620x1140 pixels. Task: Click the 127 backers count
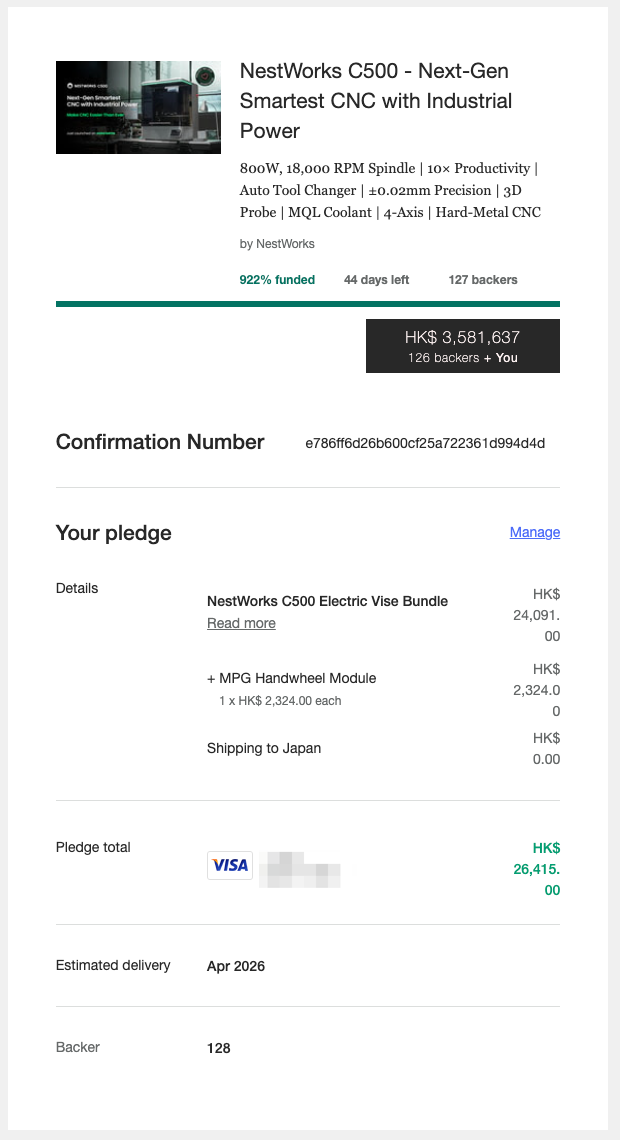click(x=483, y=280)
